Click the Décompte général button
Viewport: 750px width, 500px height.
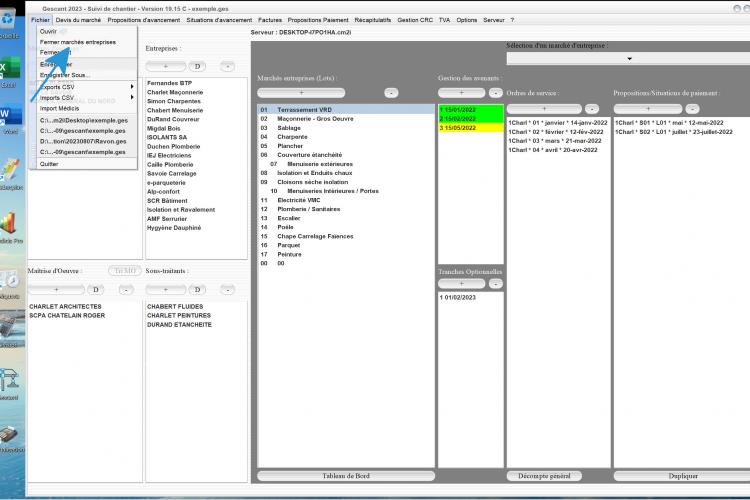[544, 476]
